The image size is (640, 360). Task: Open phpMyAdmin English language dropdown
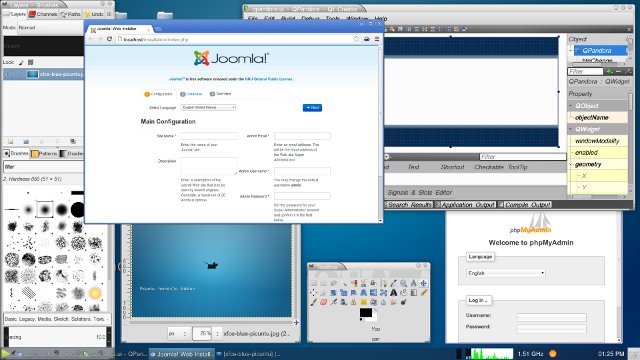(506, 273)
